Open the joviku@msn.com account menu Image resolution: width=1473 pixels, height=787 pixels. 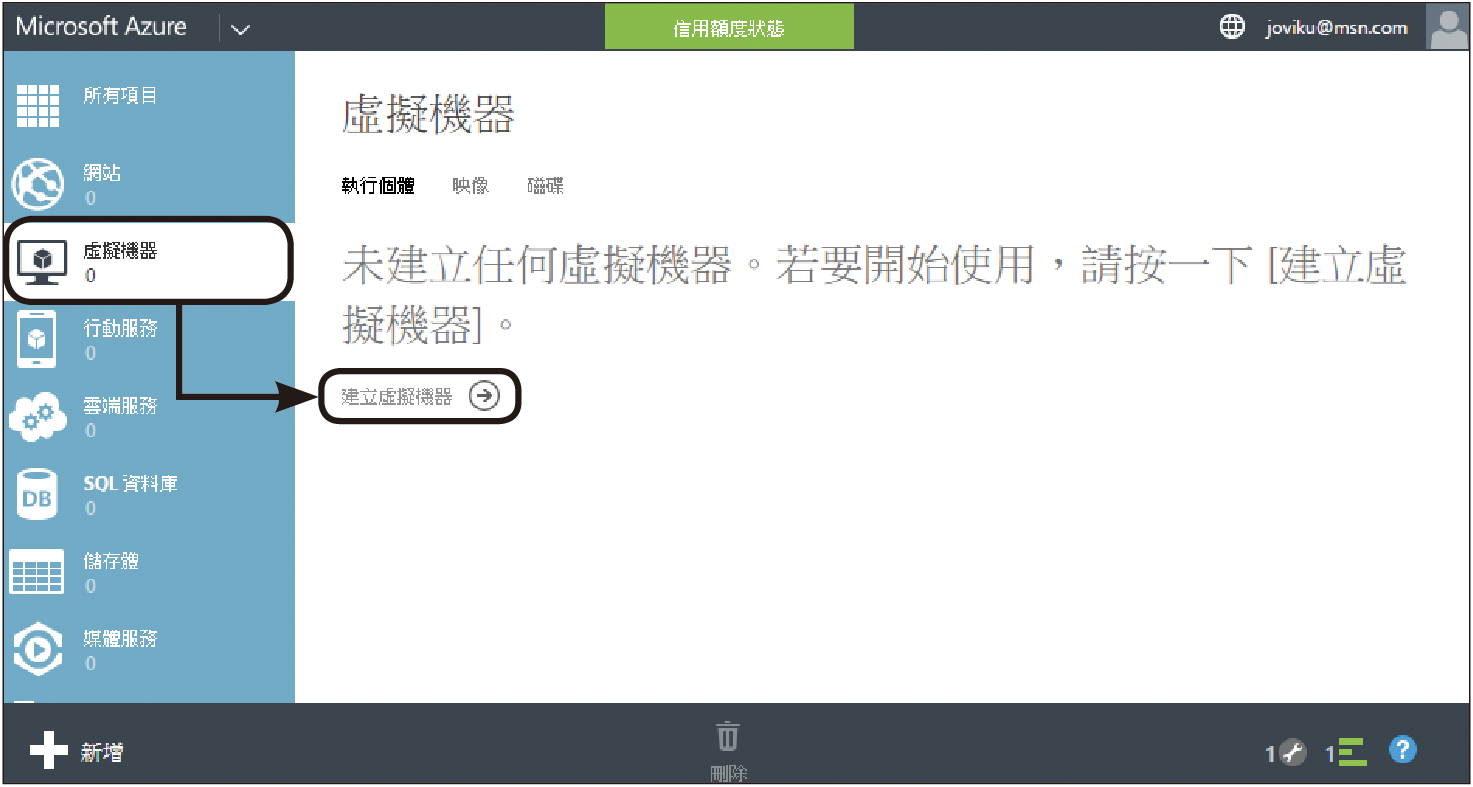click(1336, 28)
